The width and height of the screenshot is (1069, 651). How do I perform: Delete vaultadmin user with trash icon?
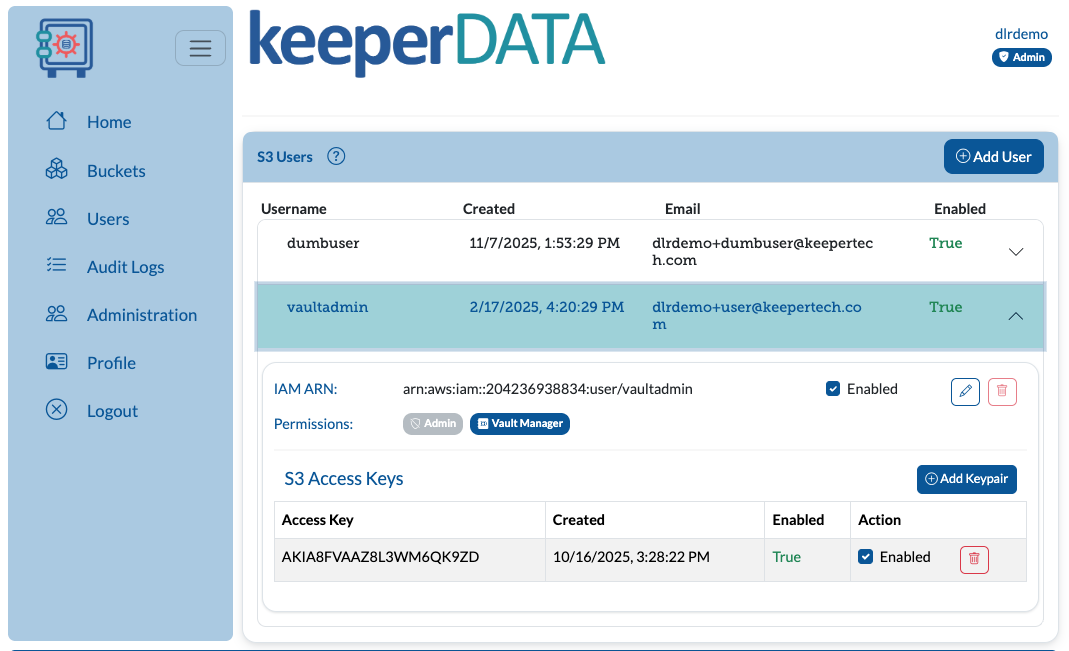1002,391
